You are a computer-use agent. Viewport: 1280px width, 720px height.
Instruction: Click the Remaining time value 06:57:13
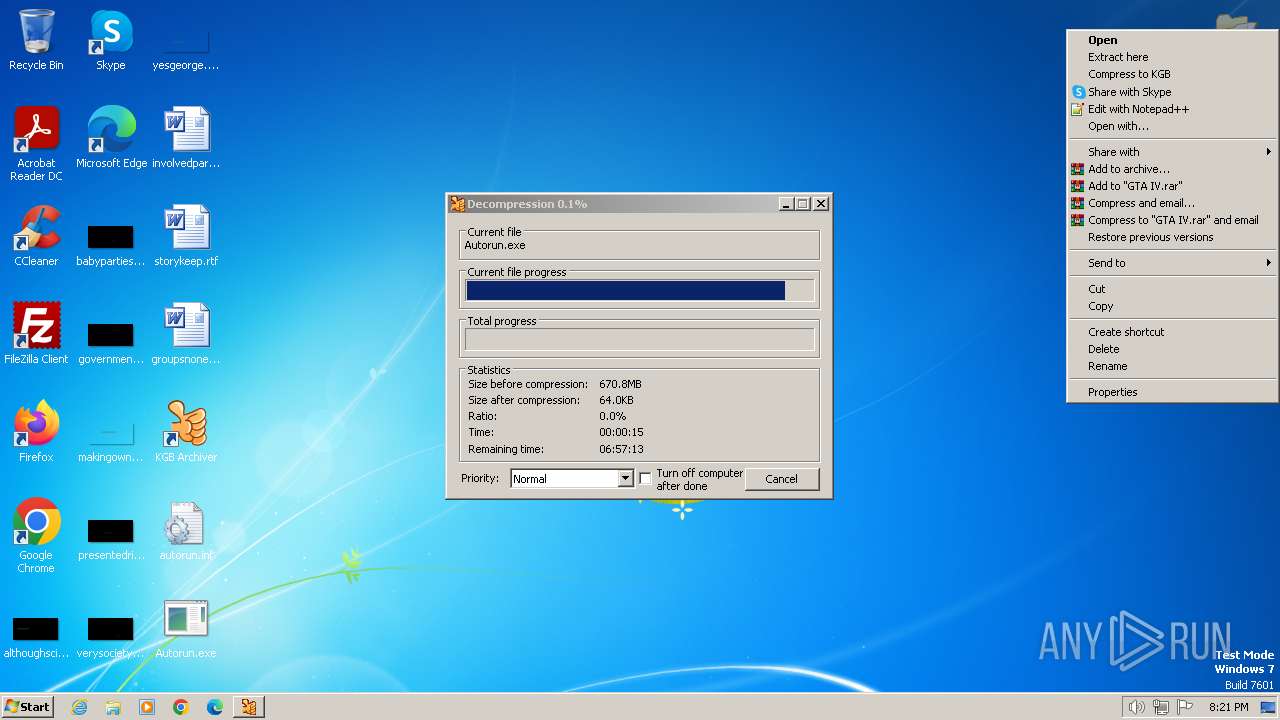click(621, 449)
